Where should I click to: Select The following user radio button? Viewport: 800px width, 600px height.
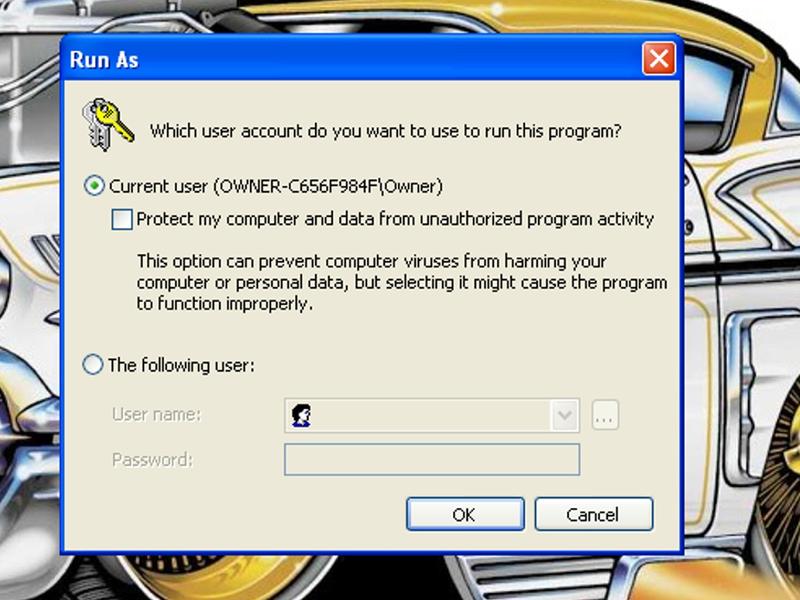click(x=93, y=365)
